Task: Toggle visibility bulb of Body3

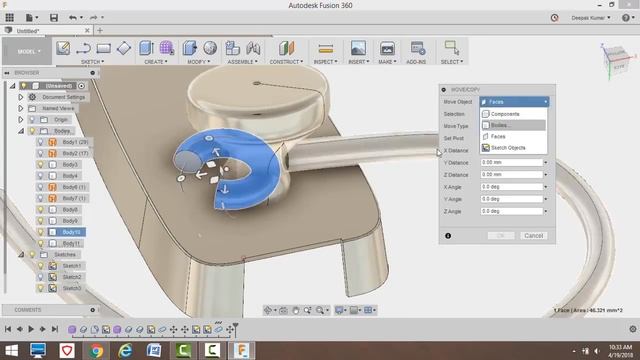Action: 40,164
